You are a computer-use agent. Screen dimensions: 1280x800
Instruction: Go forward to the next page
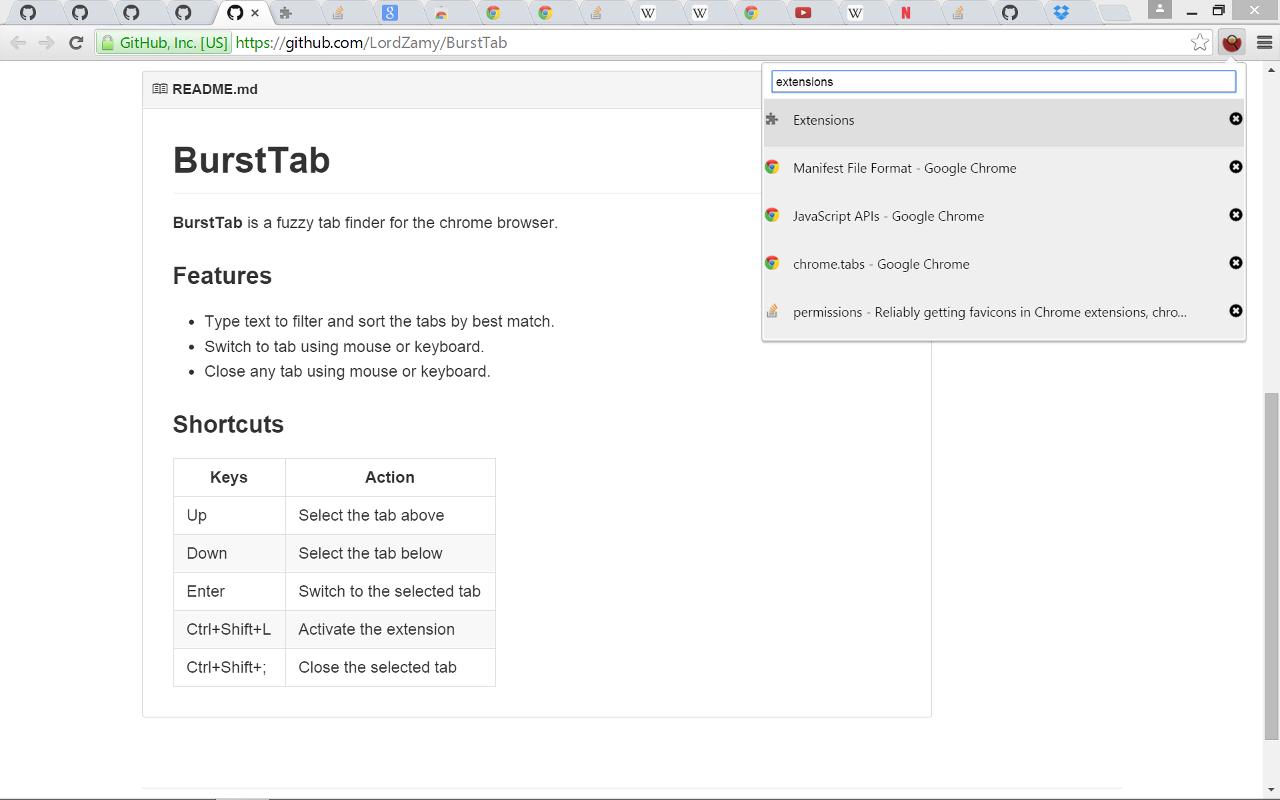point(46,43)
